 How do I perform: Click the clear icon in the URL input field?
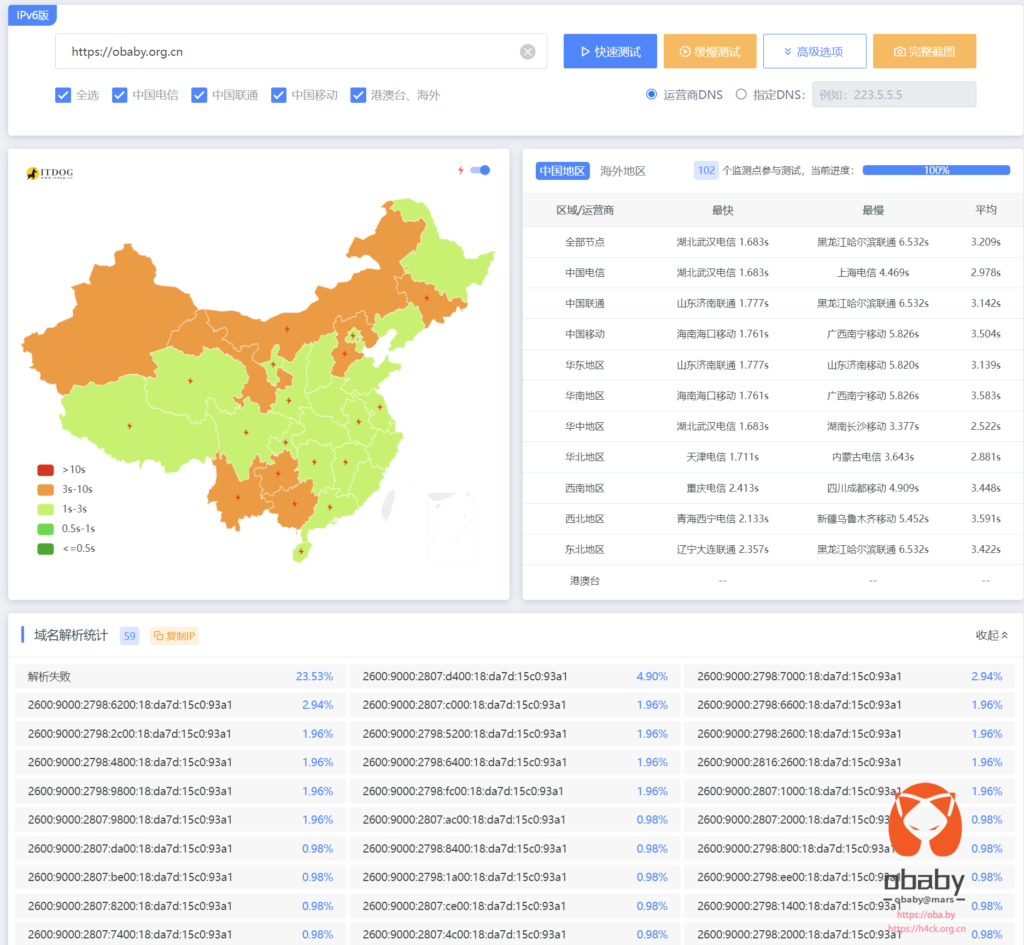click(528, 51)
